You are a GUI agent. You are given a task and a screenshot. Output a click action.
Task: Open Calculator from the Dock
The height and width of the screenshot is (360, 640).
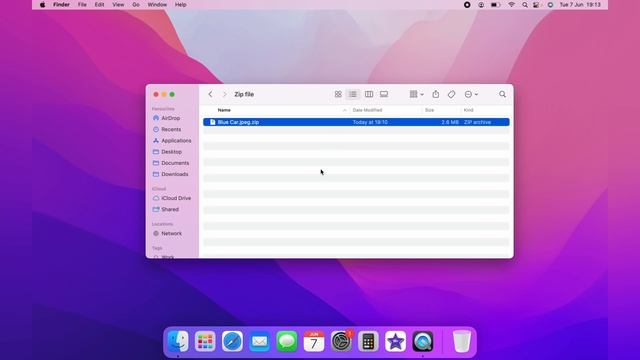click(x=368, y=341)
